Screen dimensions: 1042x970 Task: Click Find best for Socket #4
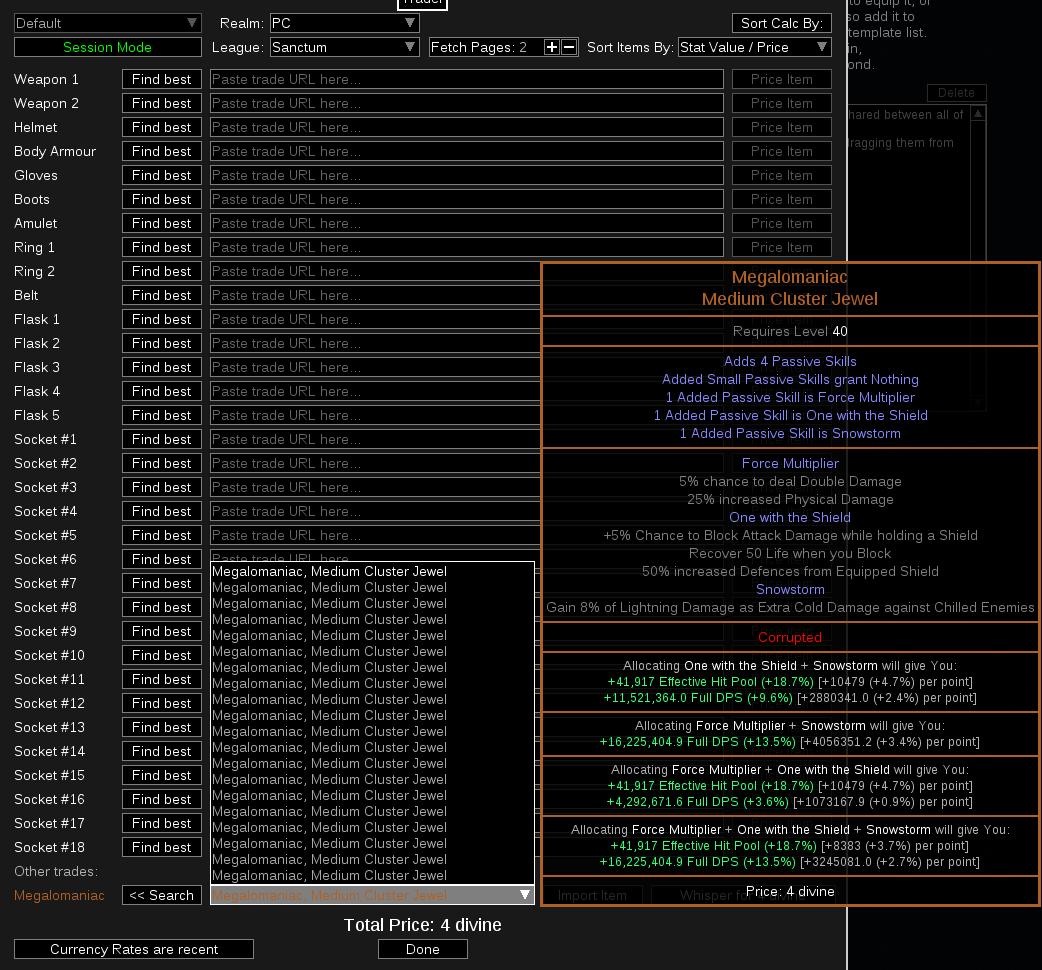161,511
